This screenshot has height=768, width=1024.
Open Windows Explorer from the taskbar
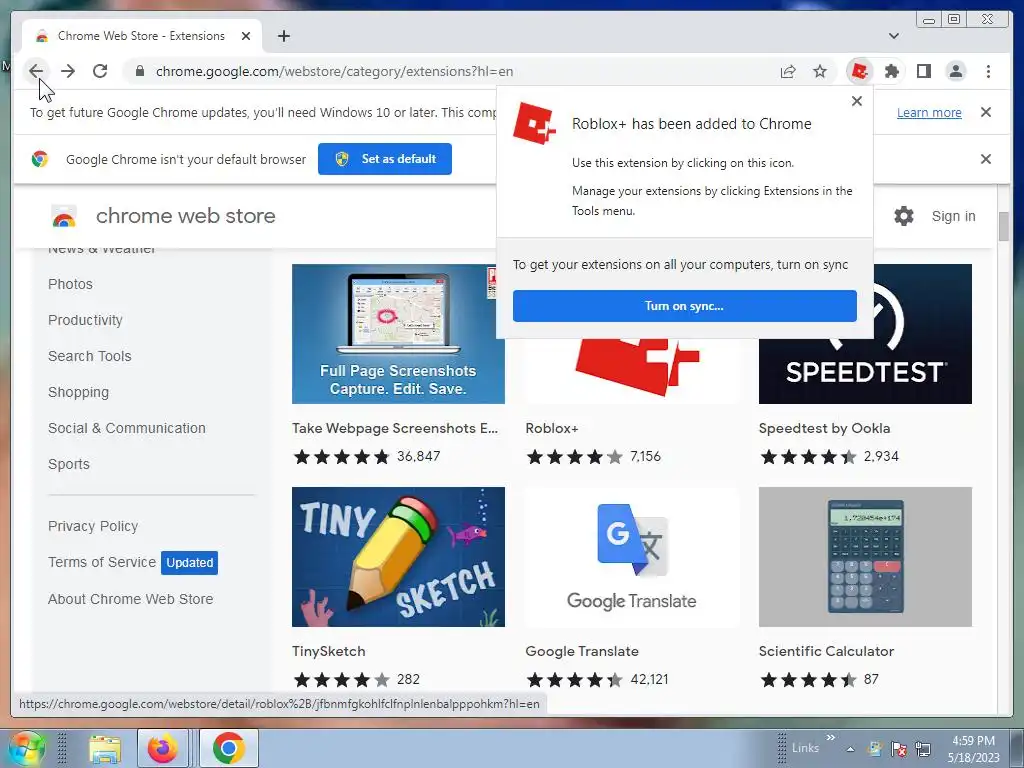tap(105, 748)
